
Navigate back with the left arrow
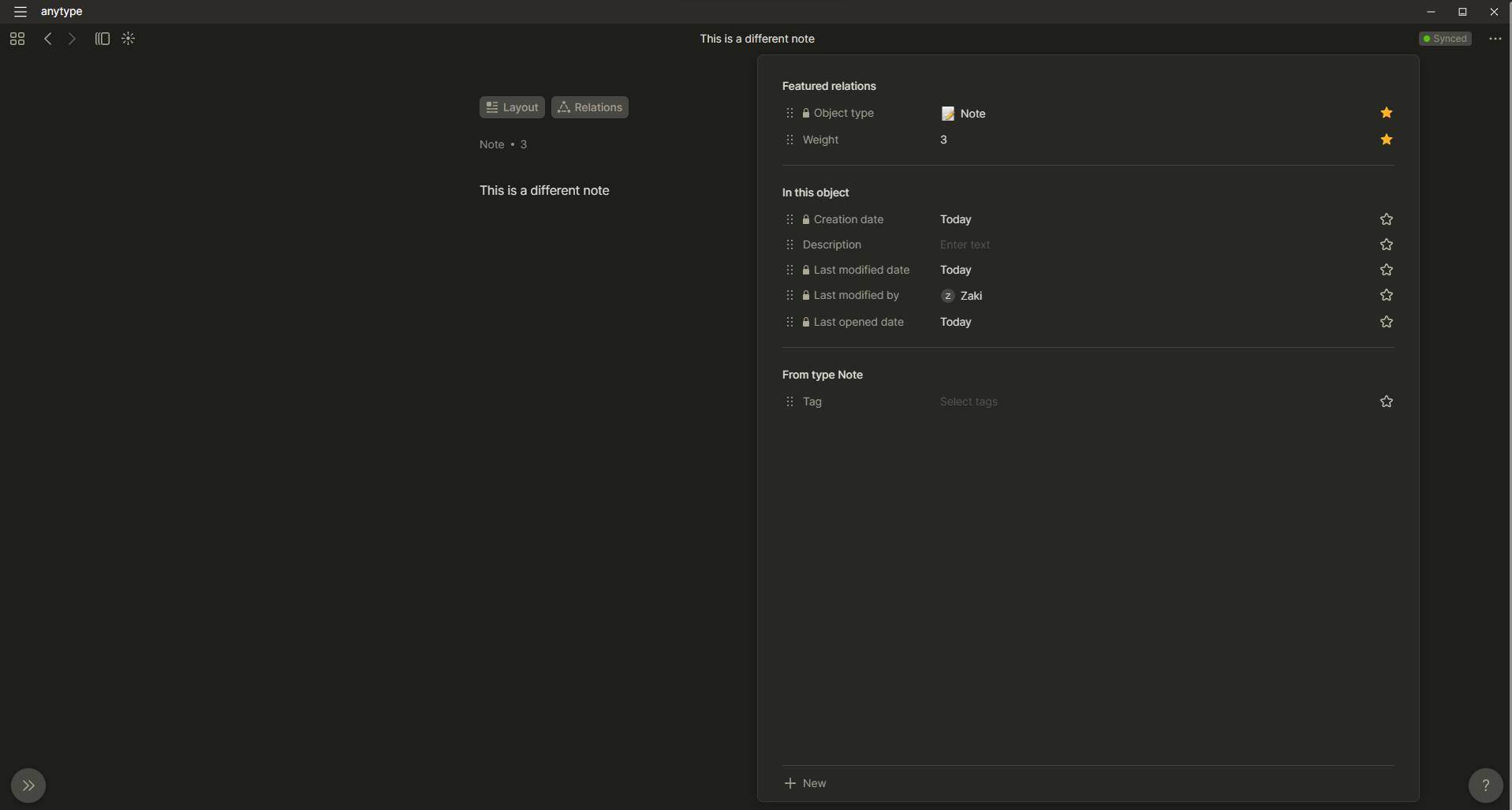(48, 39)
